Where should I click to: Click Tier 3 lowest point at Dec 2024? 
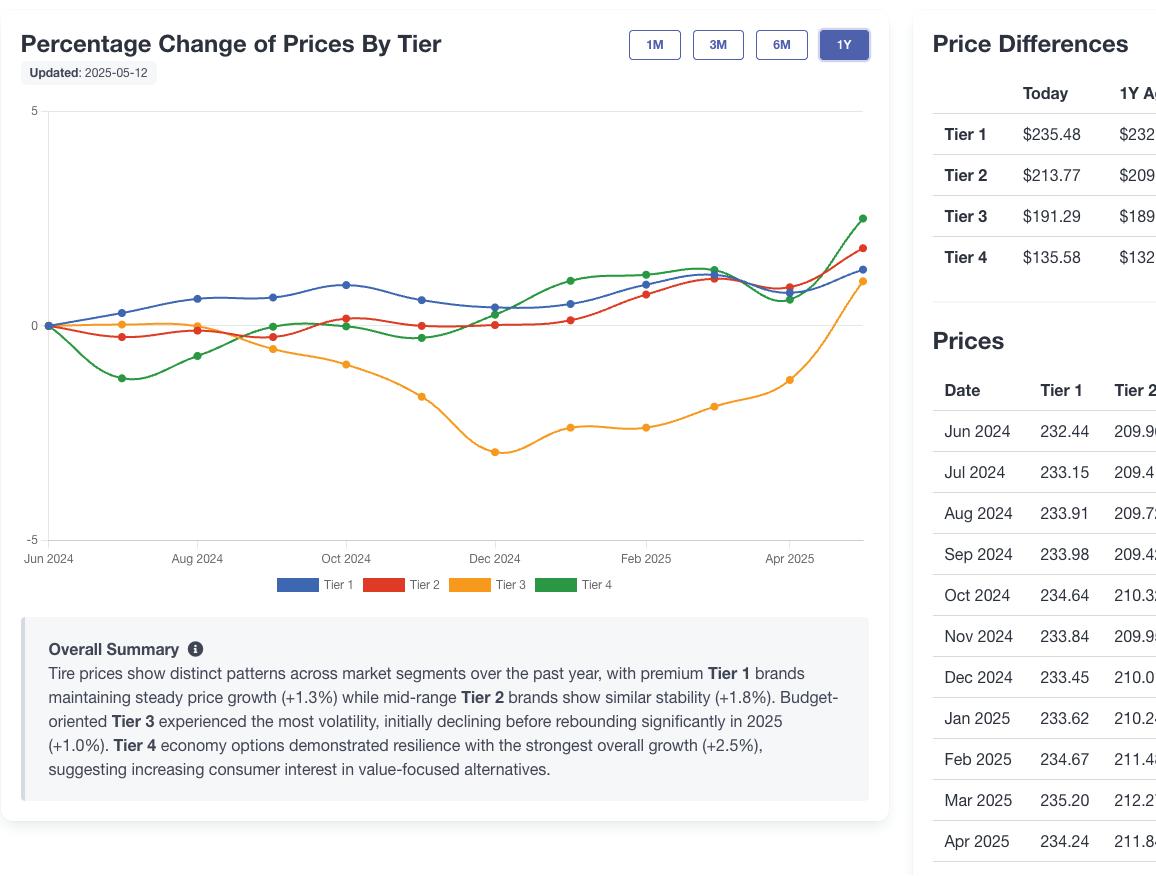pos(495,453)
